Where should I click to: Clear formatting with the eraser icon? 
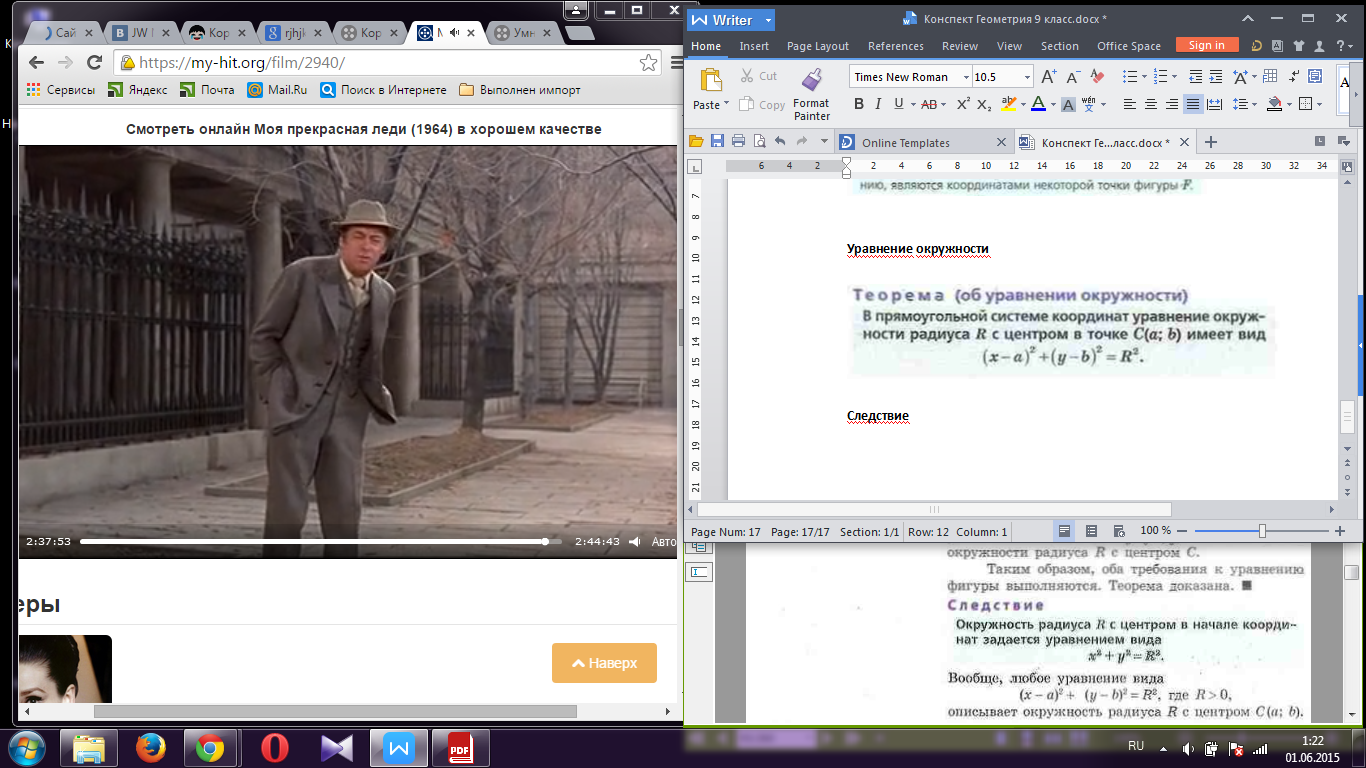point(1097,76)
